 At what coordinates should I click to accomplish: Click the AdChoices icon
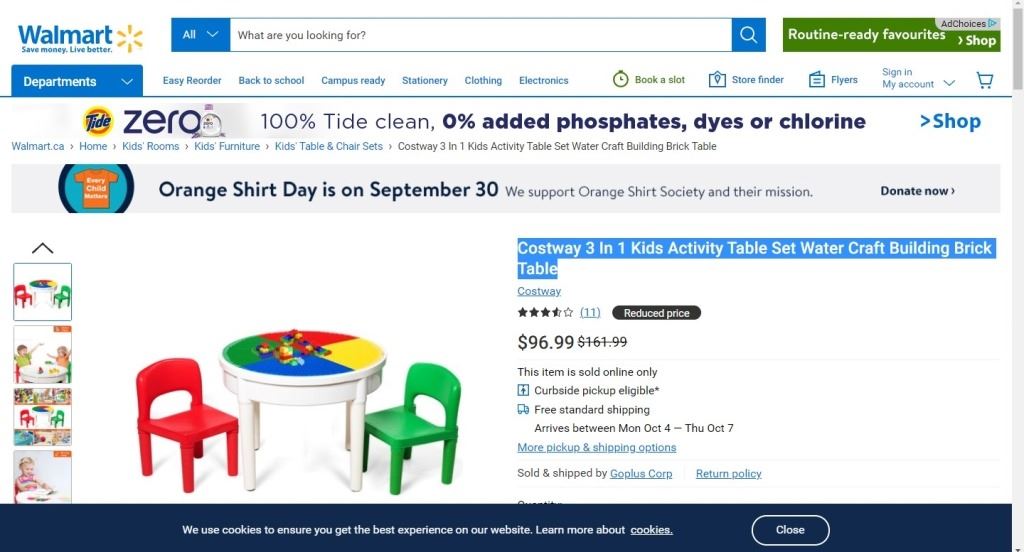tap(992, 23)
